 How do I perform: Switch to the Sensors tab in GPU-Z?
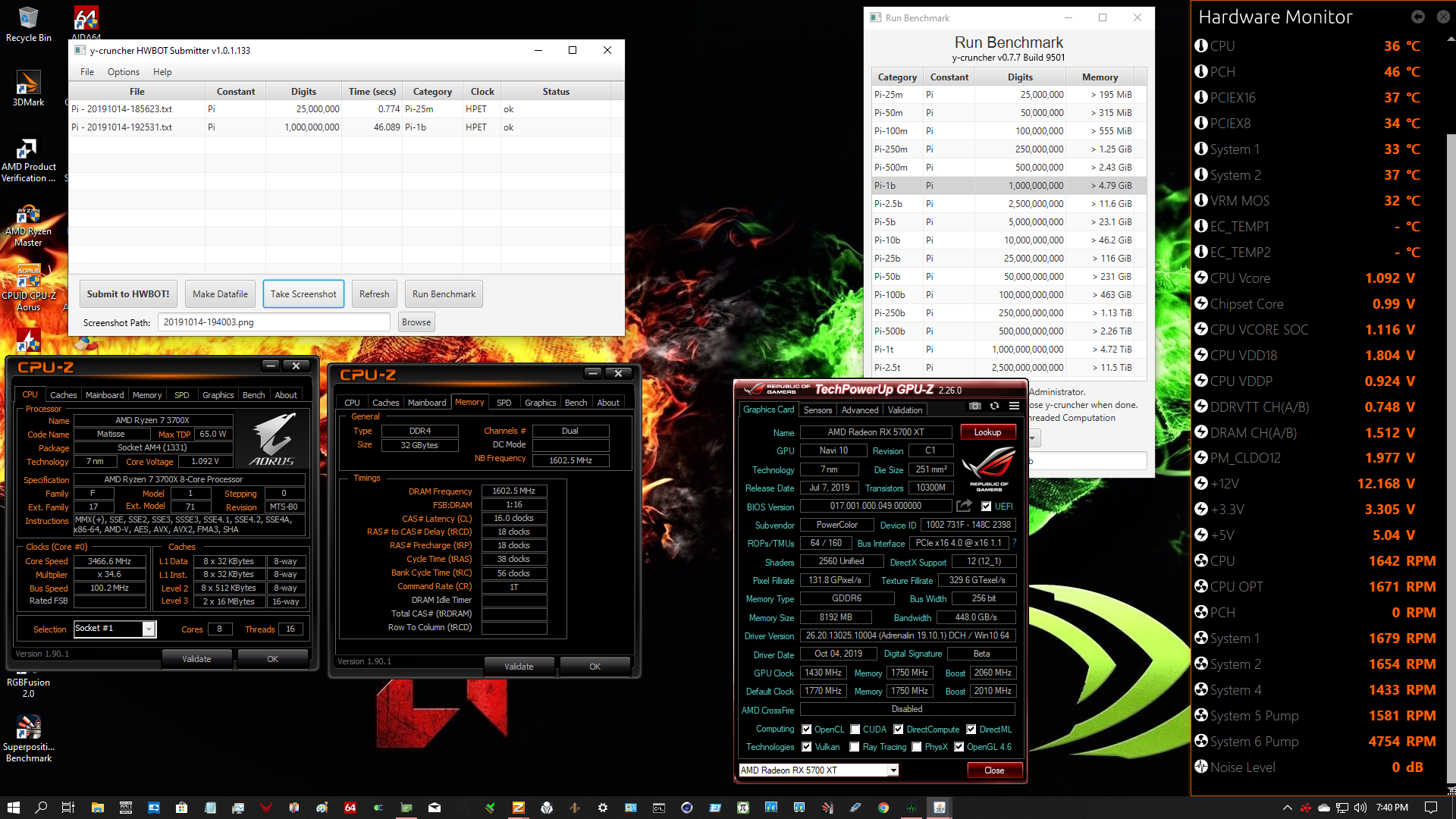[x=817, y=410]
